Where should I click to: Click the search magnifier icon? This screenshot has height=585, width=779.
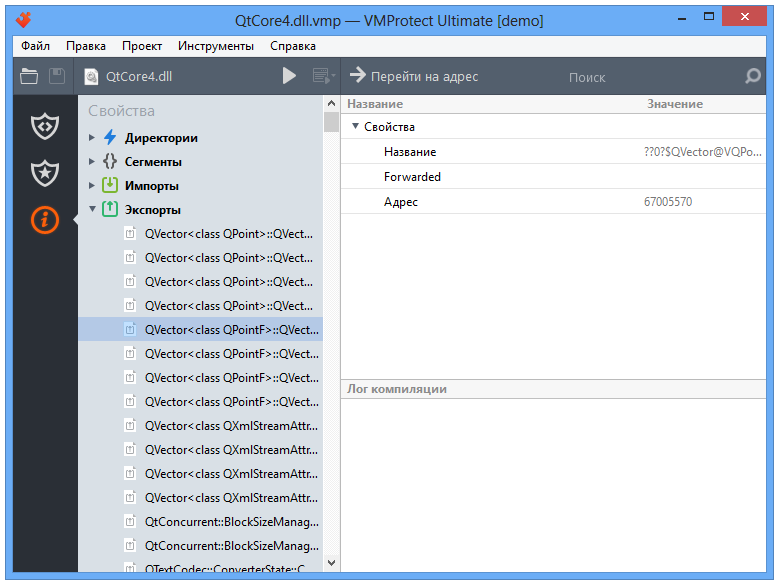(753, 76)
